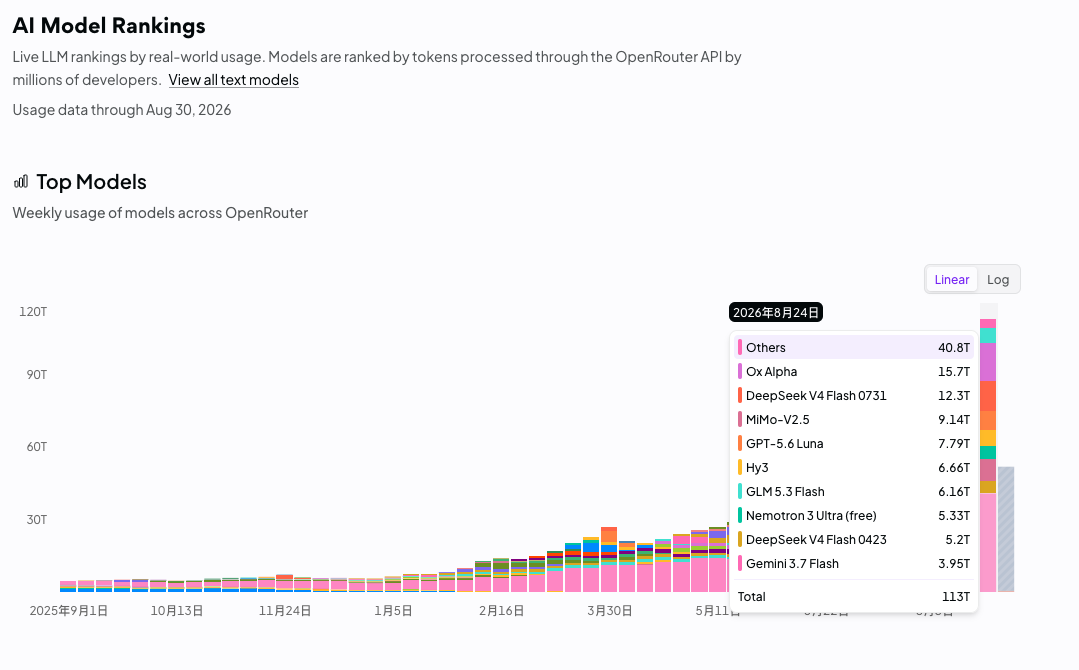Click the DeepSeek V4 Flash 0731 legend swatch
Viewport: 1079px width, 670px height.
(x=740, y=396)
